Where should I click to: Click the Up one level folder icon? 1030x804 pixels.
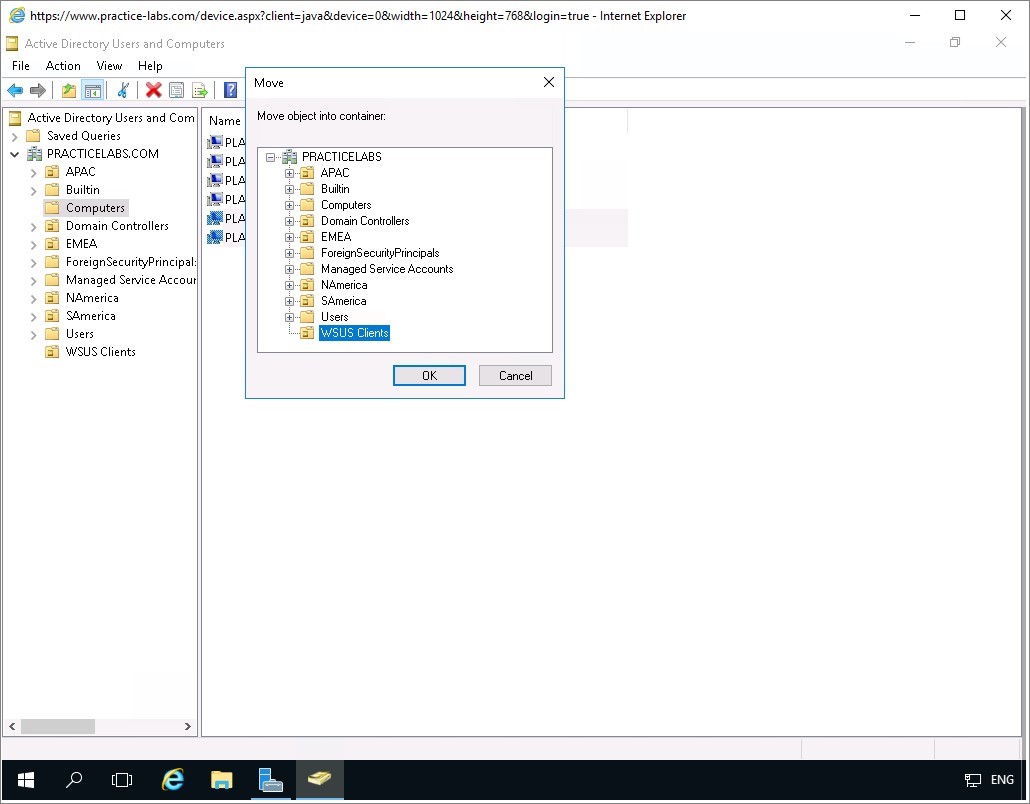click(68, 91)
